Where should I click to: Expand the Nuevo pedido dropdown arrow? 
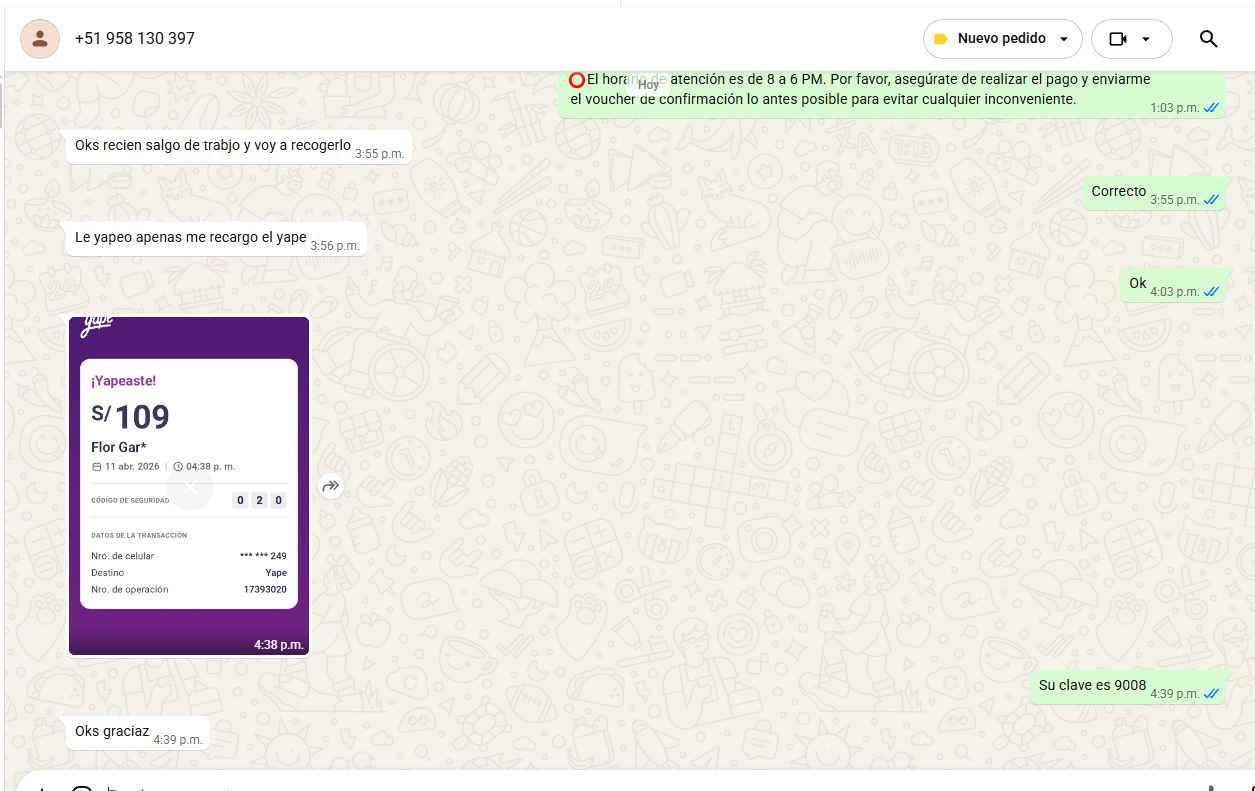(1064, 39)
